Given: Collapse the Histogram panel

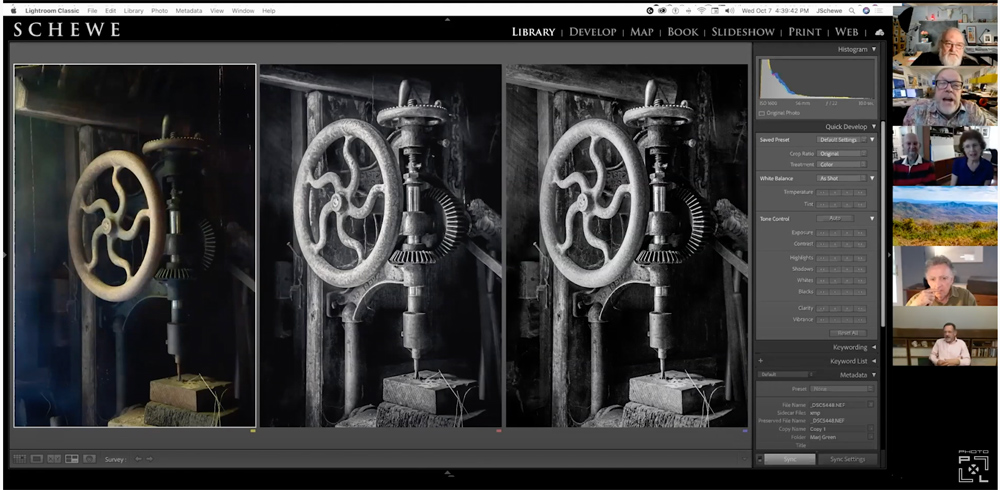Looking at the screenshot, I should click(873, 49).
